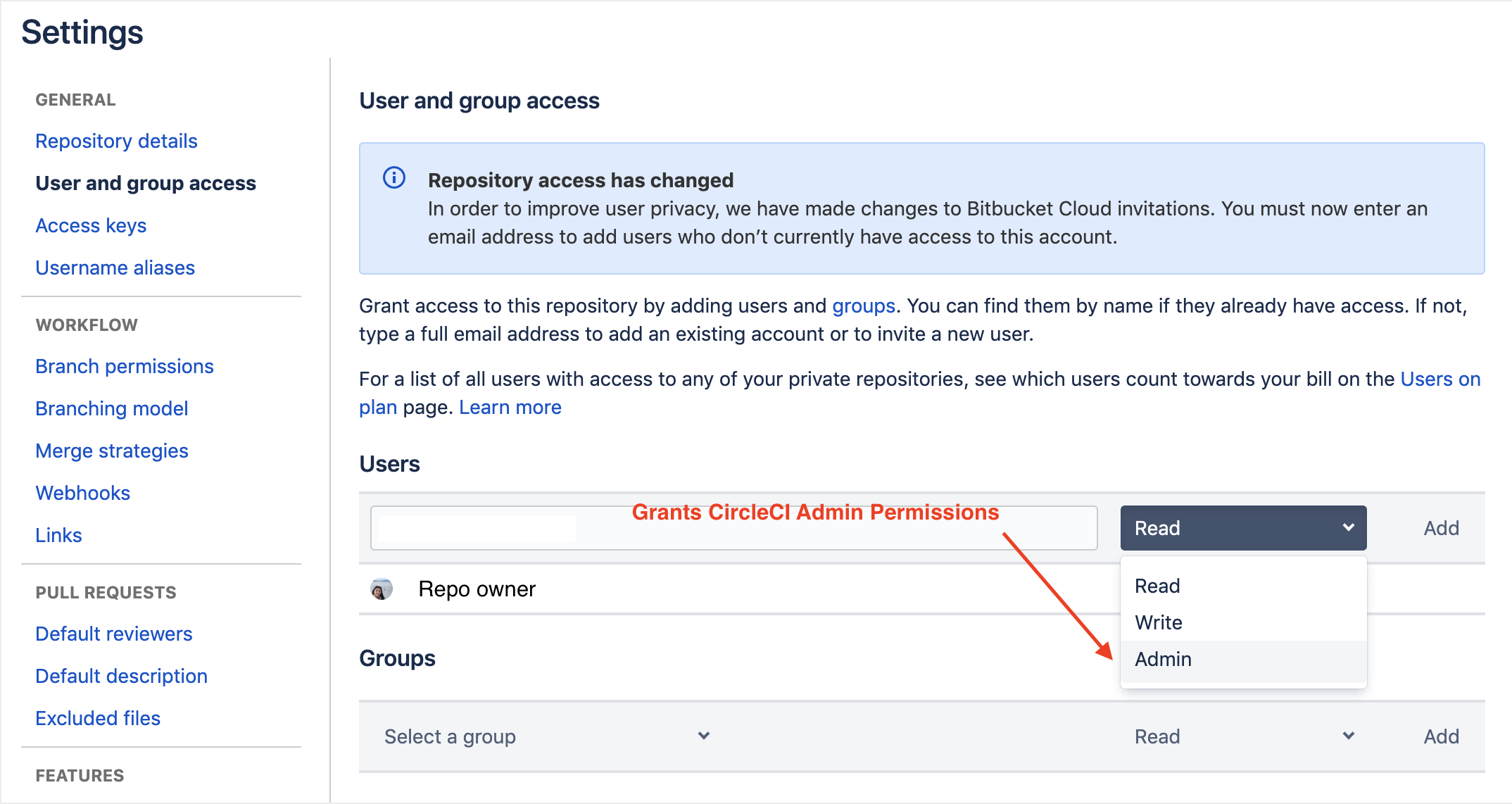The width and height of the screenshot is (1512, 804).
Task: Open Repository details settings
Action: [116, 141]
